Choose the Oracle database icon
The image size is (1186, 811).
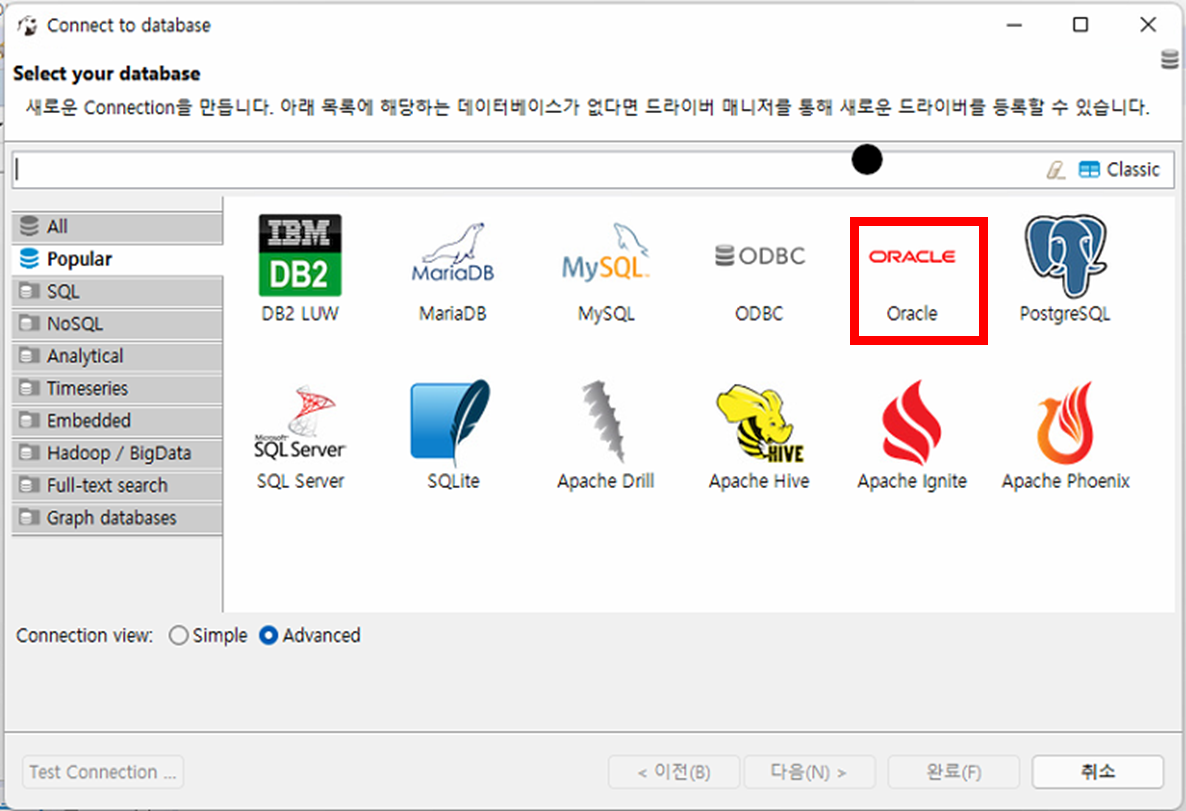[x=911, y=257]
